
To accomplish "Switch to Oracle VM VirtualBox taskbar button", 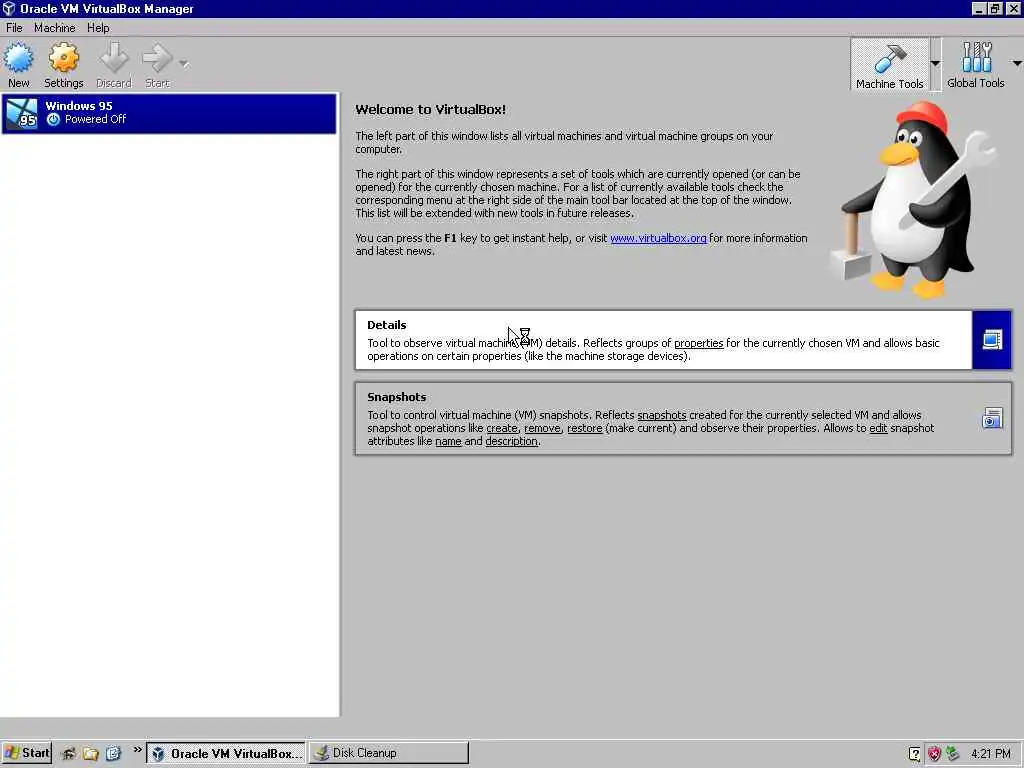I will pyautogui.click(x=226, y=753).
